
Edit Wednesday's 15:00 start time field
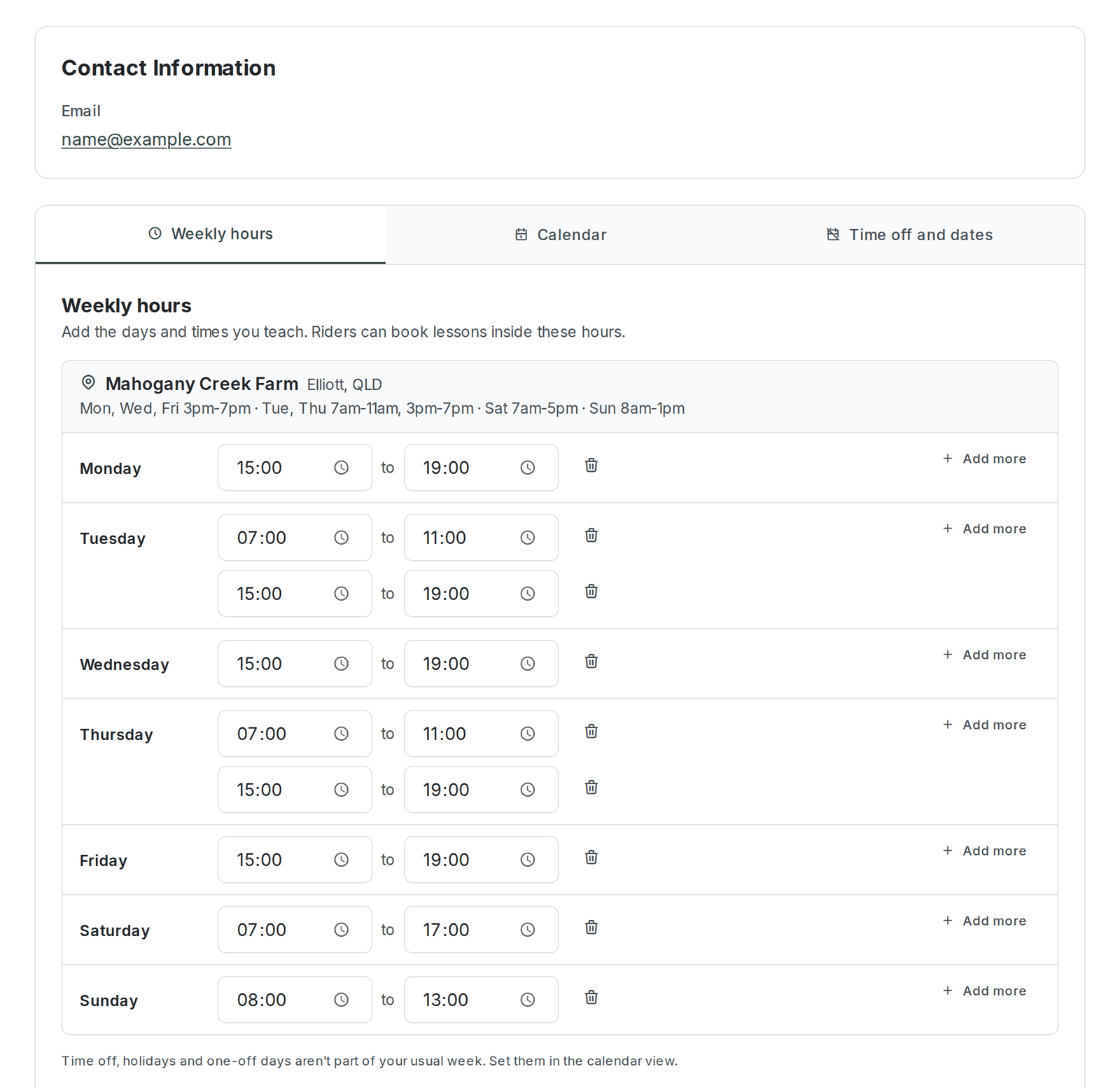click(295, 664)
